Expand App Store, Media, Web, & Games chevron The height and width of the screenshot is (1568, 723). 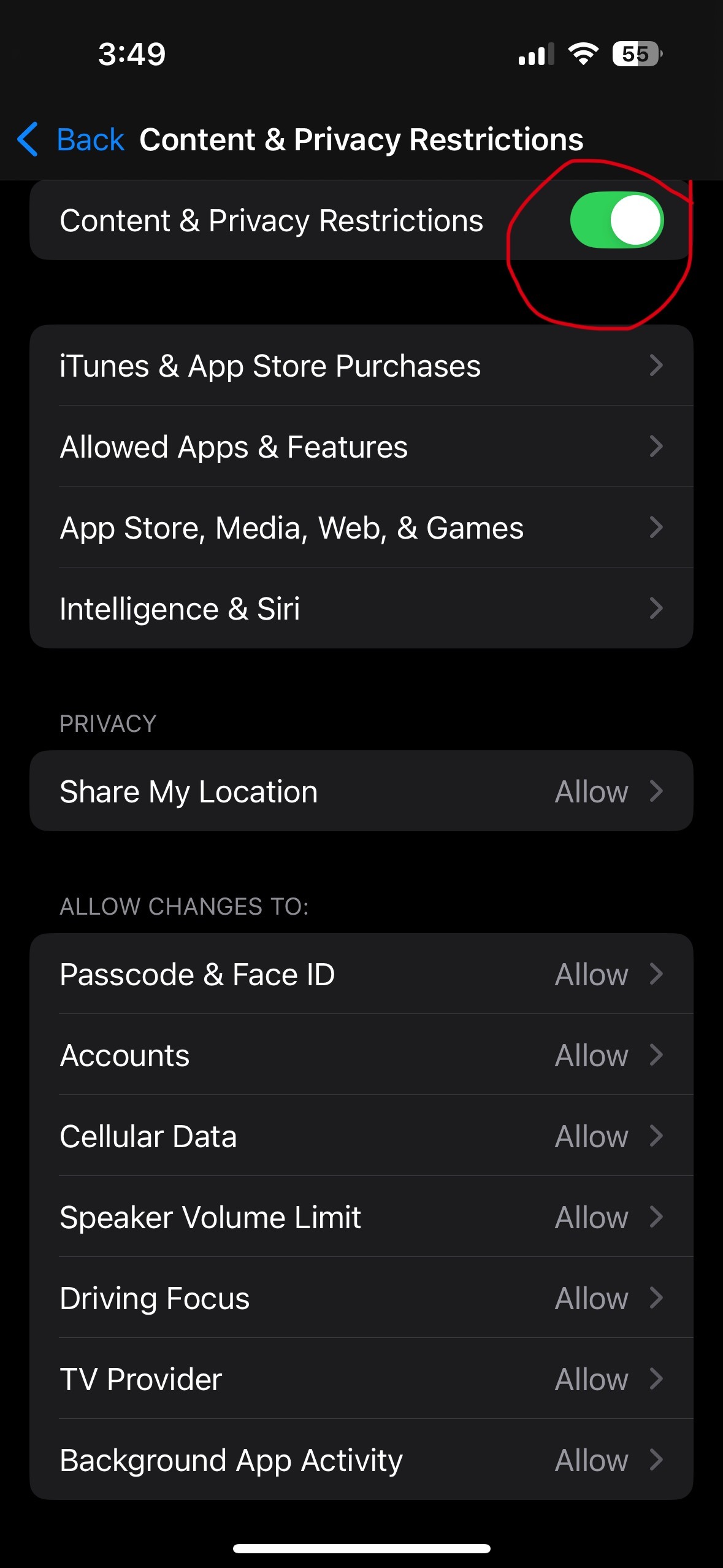tap(656, 528)
